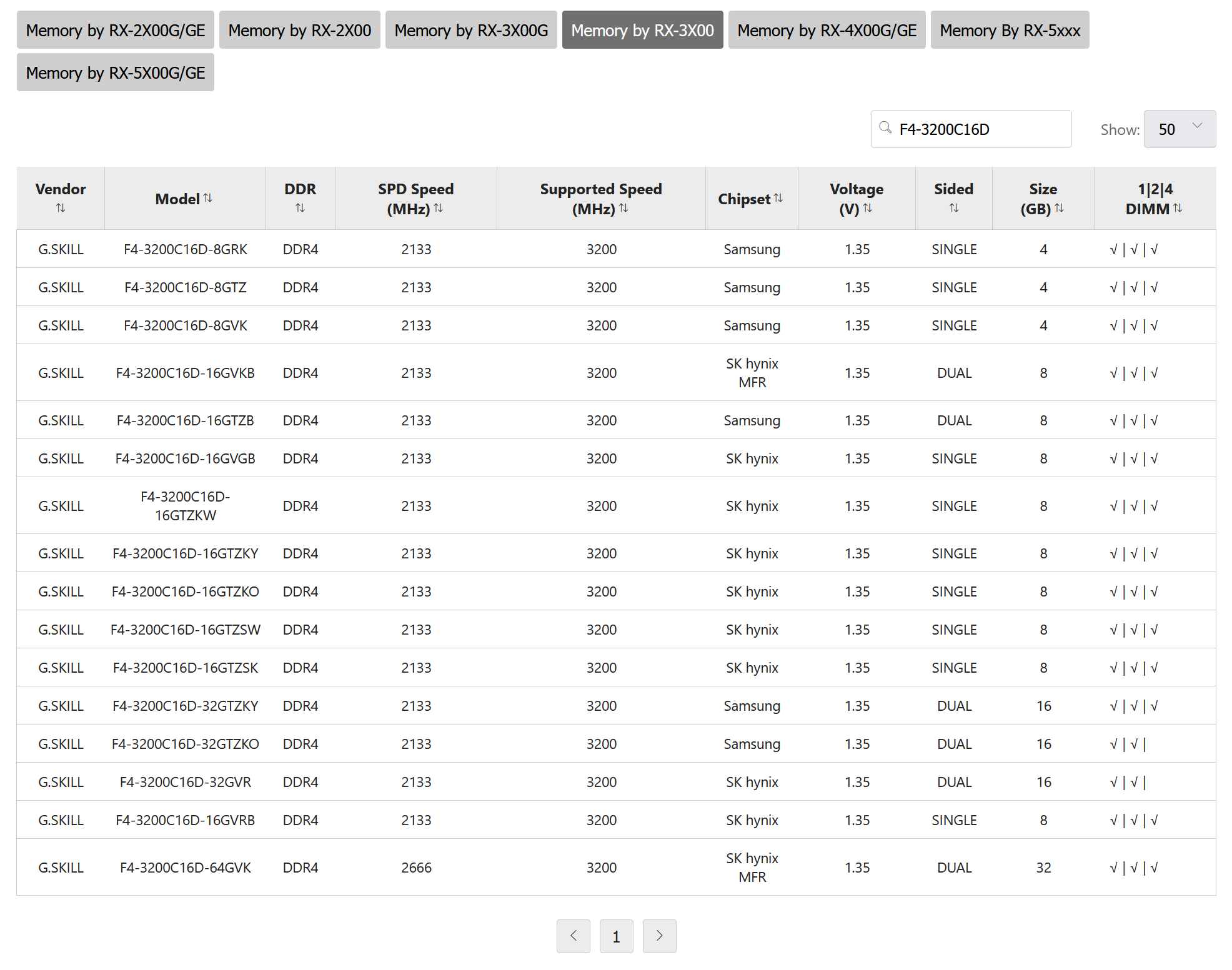Viewport: 1232px width, 970px height.
Task: Select Memory by RX-3X00G tab
Action: coord(471,30)
